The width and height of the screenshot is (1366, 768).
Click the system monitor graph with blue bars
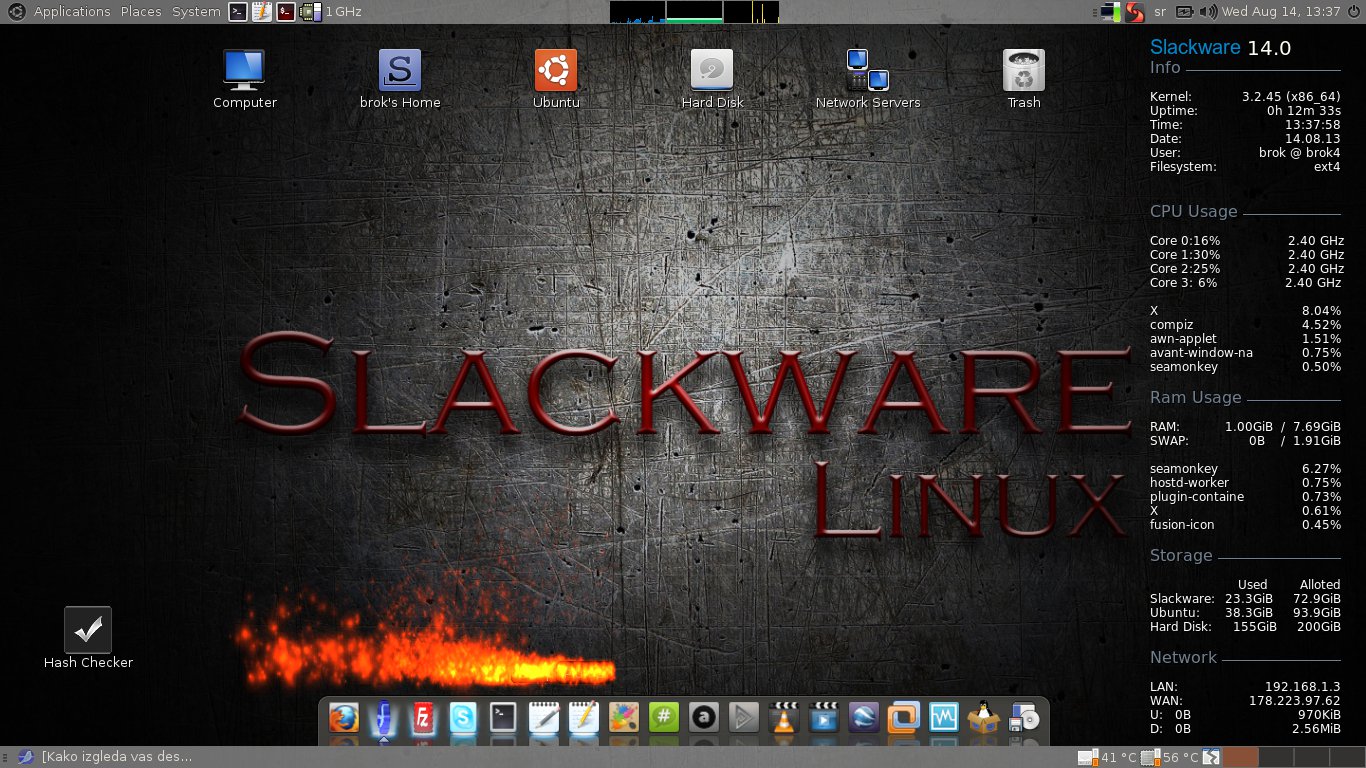pos(637,12)
